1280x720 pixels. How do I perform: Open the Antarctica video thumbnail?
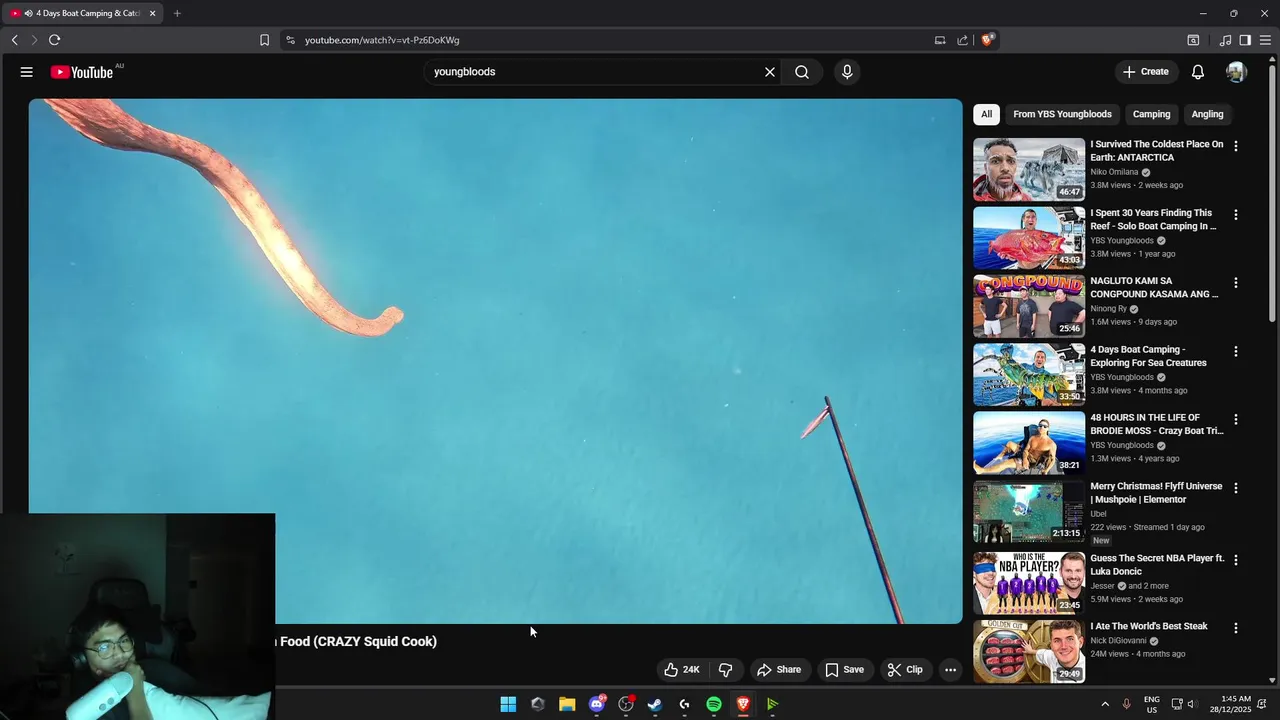pos(1029,170)
